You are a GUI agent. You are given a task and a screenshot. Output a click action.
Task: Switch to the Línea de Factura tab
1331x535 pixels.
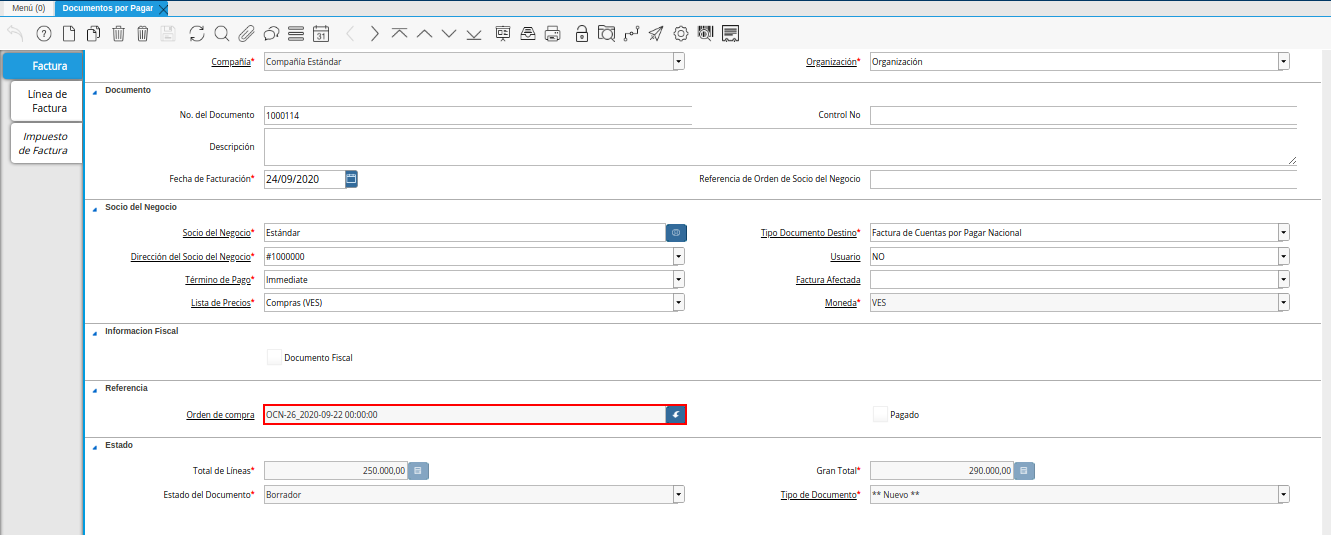coord(47,101)
